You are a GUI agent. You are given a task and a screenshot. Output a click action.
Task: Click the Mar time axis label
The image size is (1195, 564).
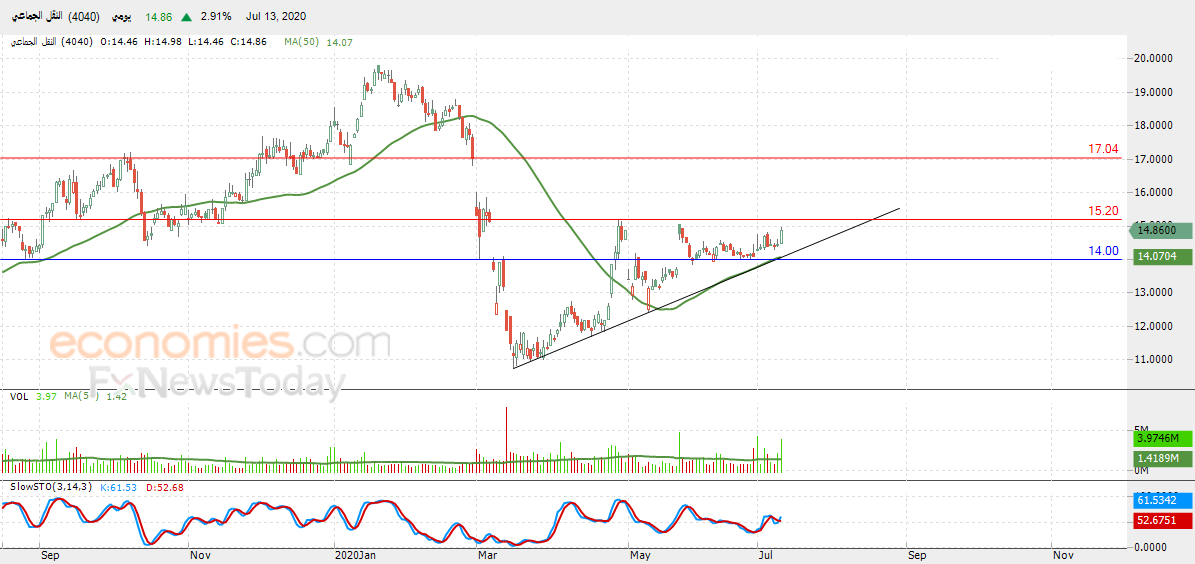tap(486, 556)
